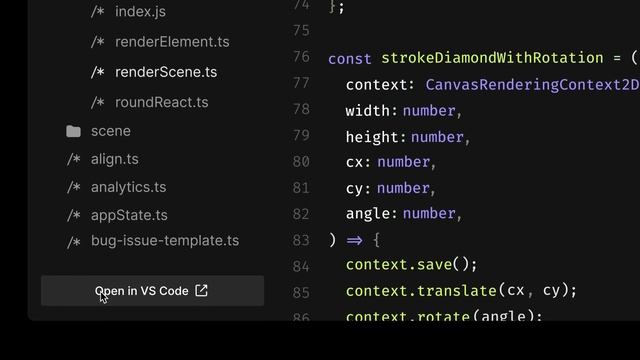Click cx parameter on line 80
Viewport: 640px width, 360px height.
(355, 162)
